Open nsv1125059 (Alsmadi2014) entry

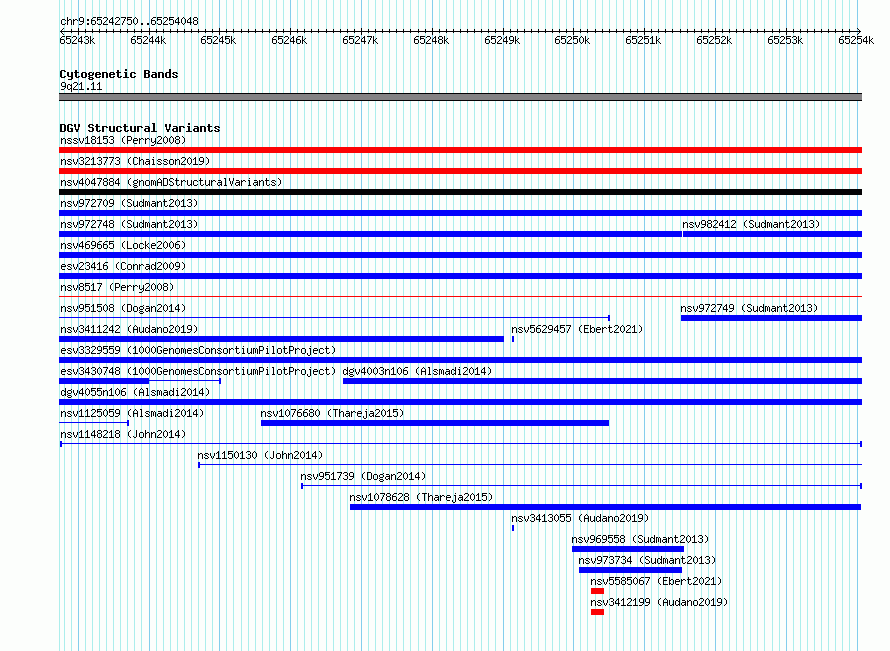[x=132, y=413]
